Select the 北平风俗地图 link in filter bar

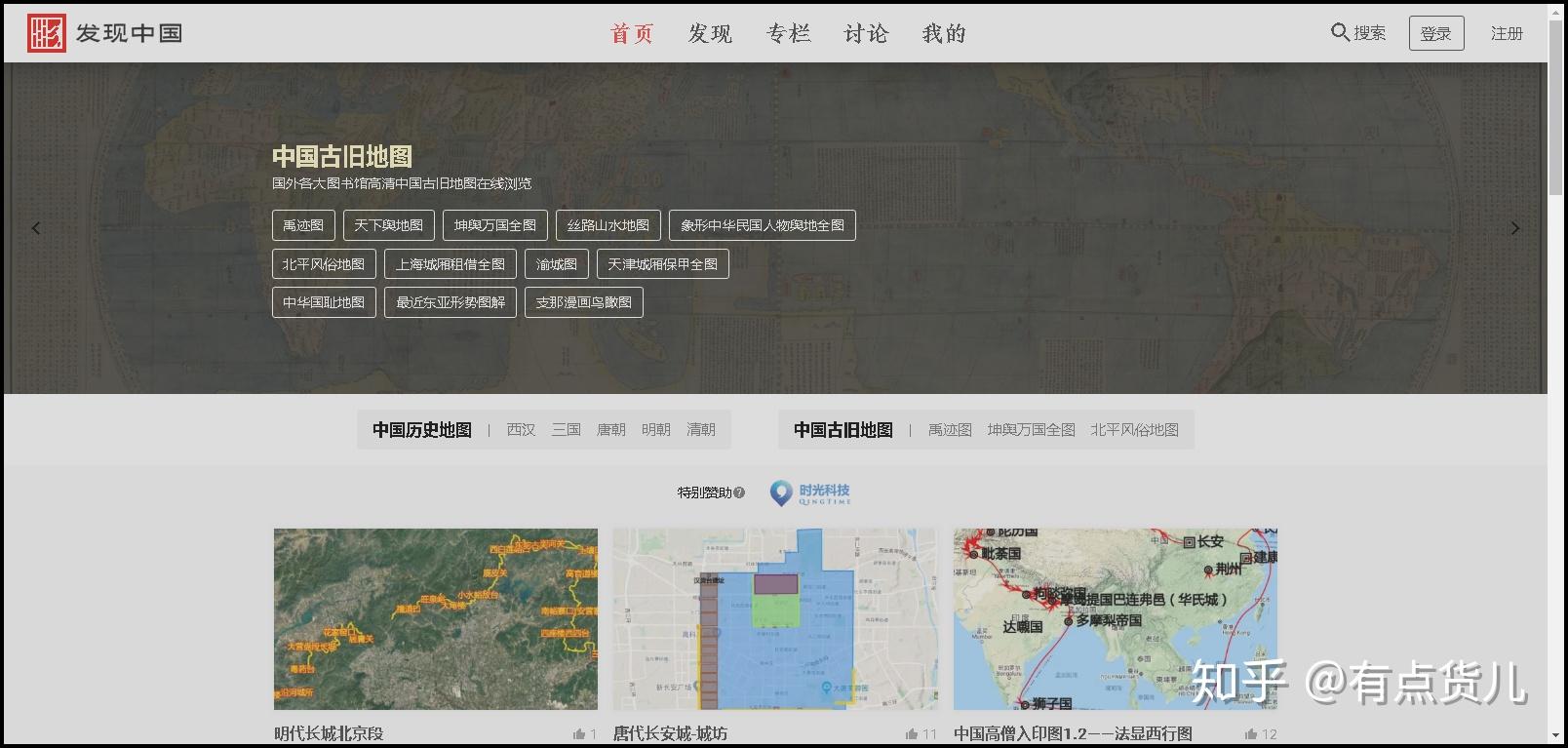click(x=1135, y=430)
